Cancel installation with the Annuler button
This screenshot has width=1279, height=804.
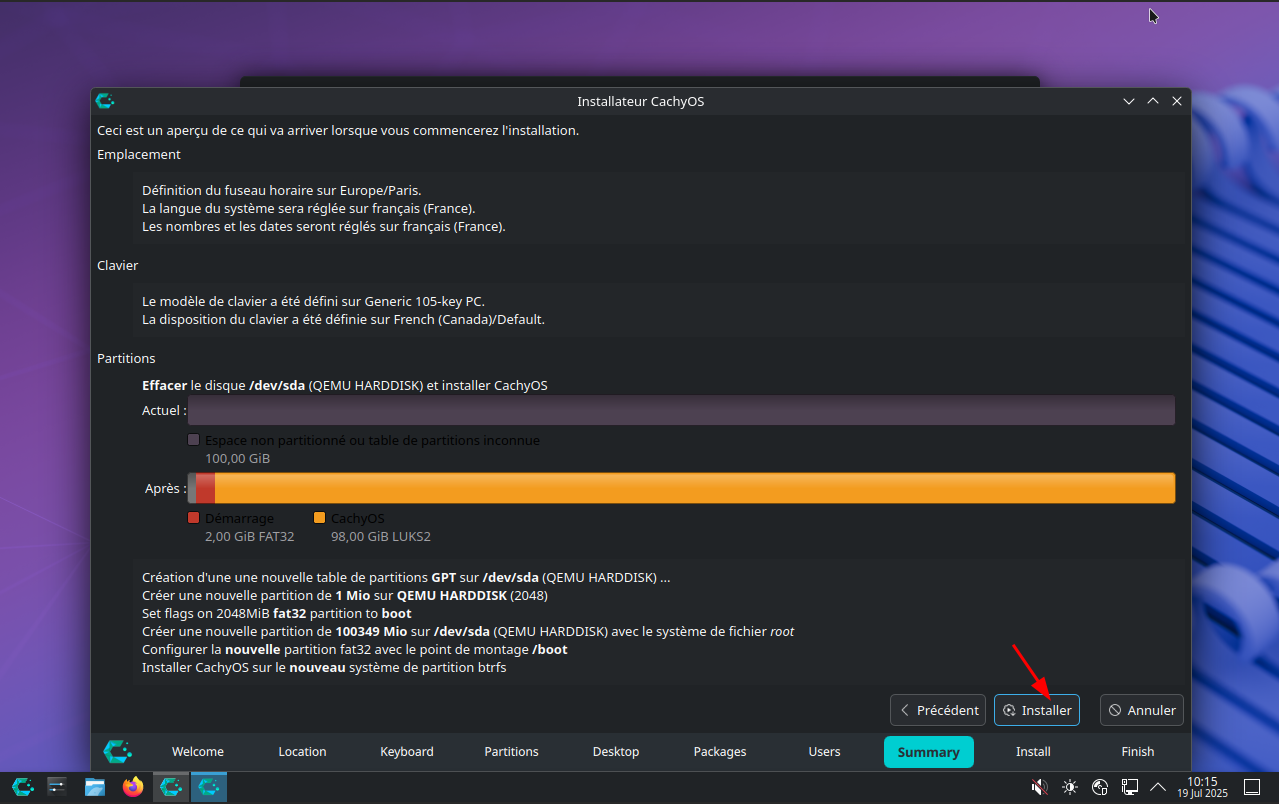point(1141,710)
